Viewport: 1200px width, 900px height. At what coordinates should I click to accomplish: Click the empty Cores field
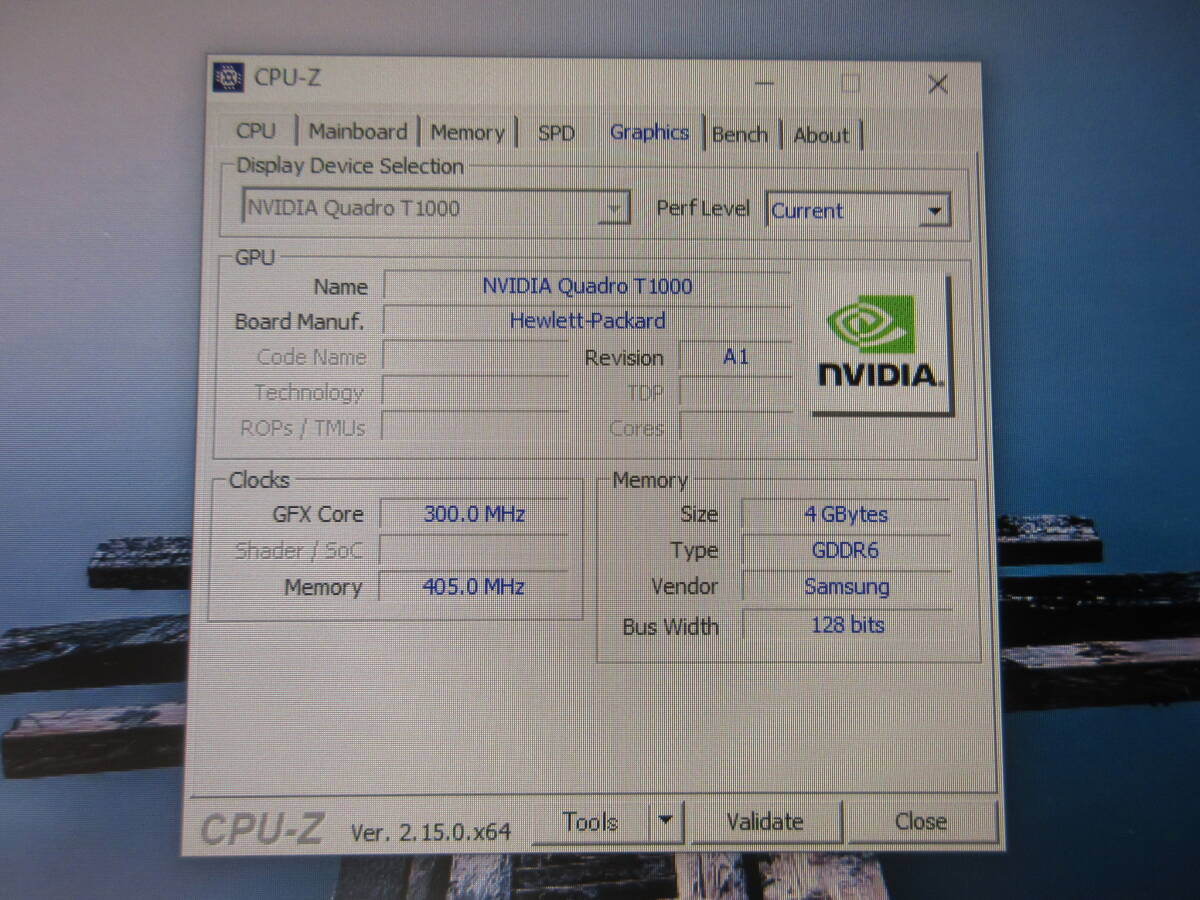point(735,429)
